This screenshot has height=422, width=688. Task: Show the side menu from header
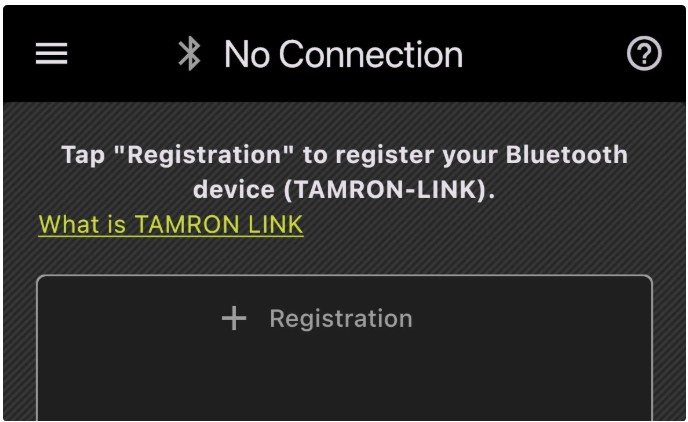click(52, 55)
